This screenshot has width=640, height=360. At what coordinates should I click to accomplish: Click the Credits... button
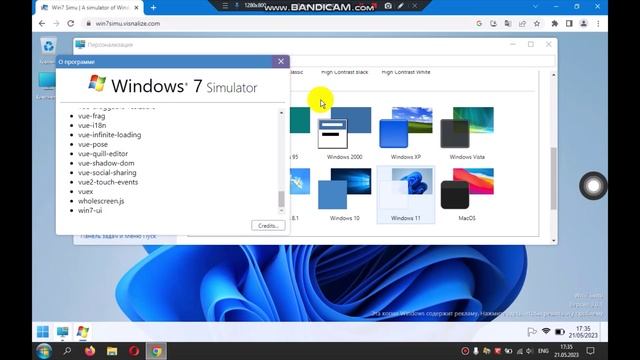click(268, 226)
